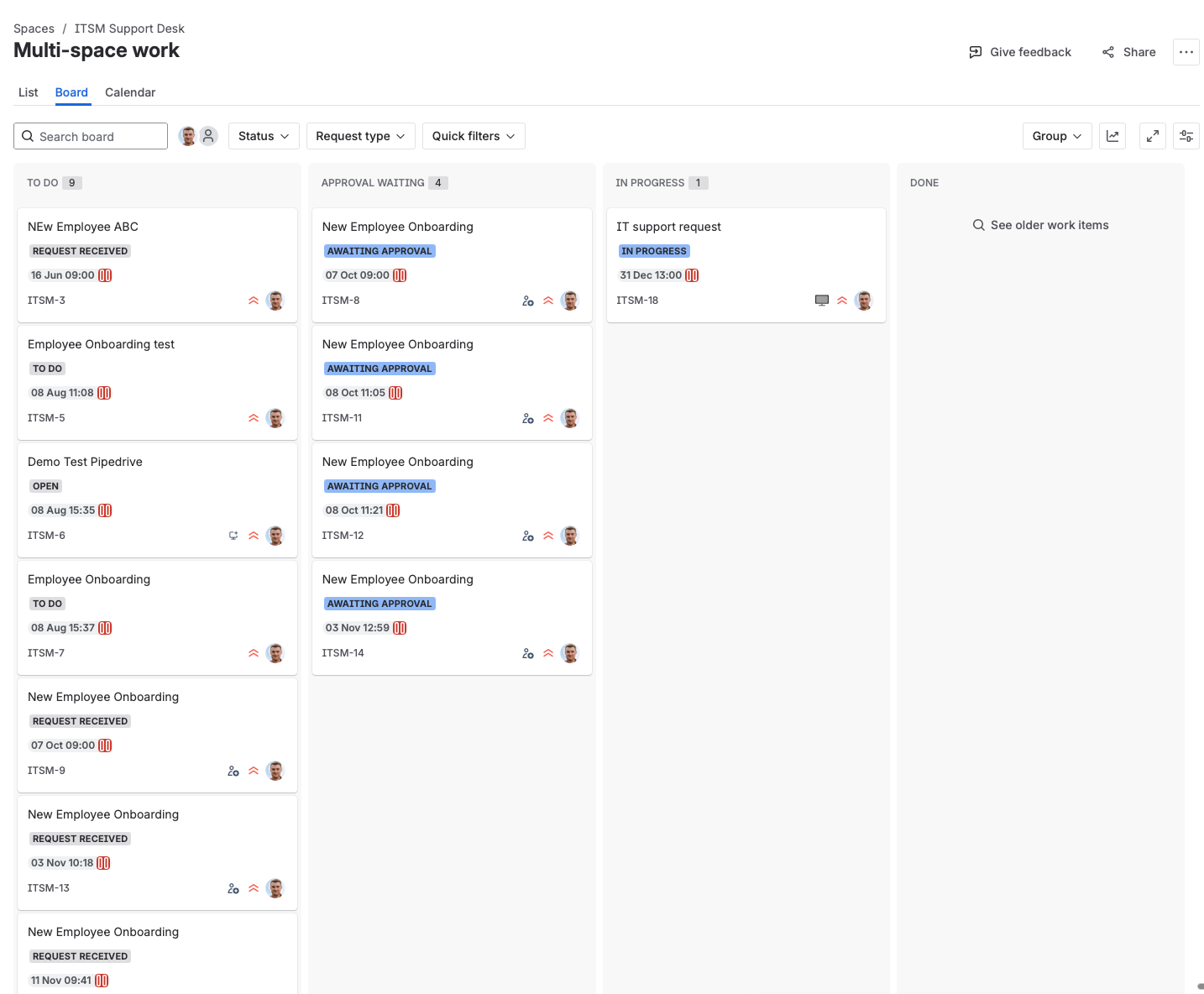Enter full screen board view
The width and height of the screenshot is (1204, 994).
click(1153, 136)
